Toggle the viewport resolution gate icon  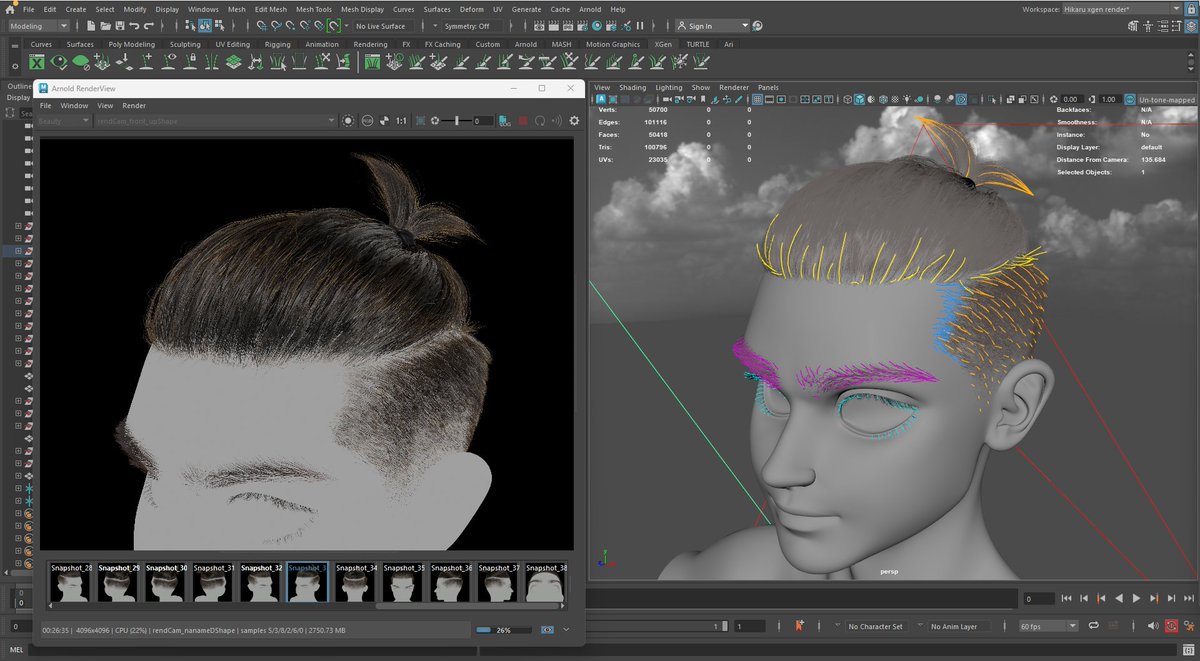pyautogui.click(x=781, y=100)
